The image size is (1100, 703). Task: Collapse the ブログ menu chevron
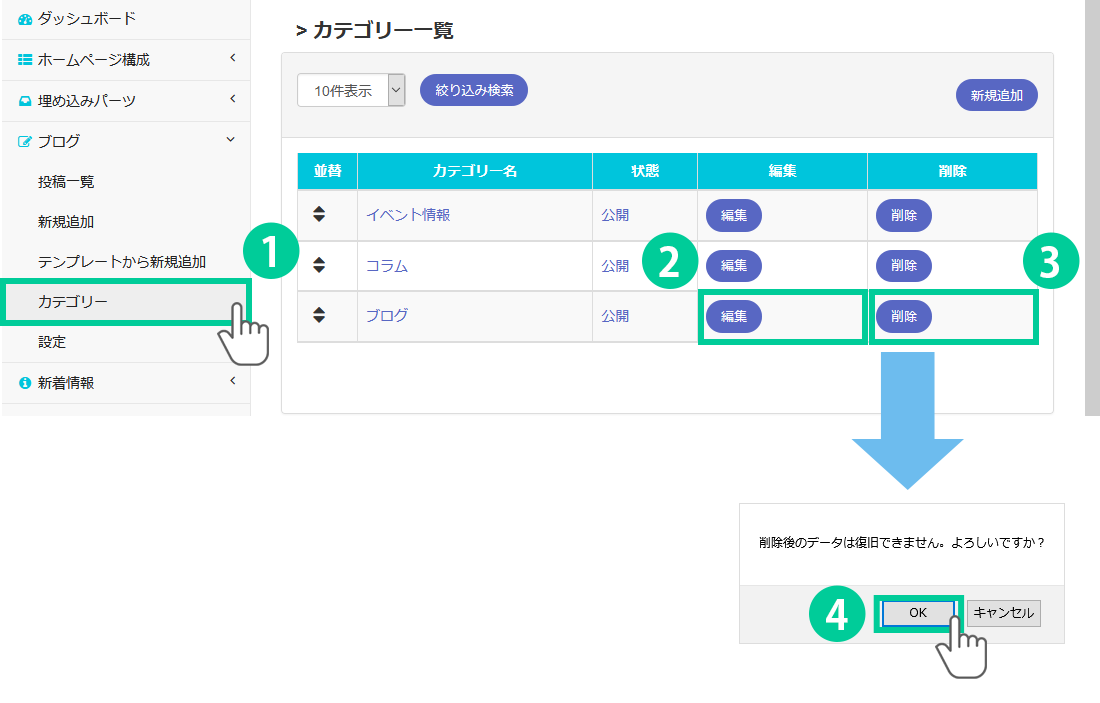[x=231, y=140]
